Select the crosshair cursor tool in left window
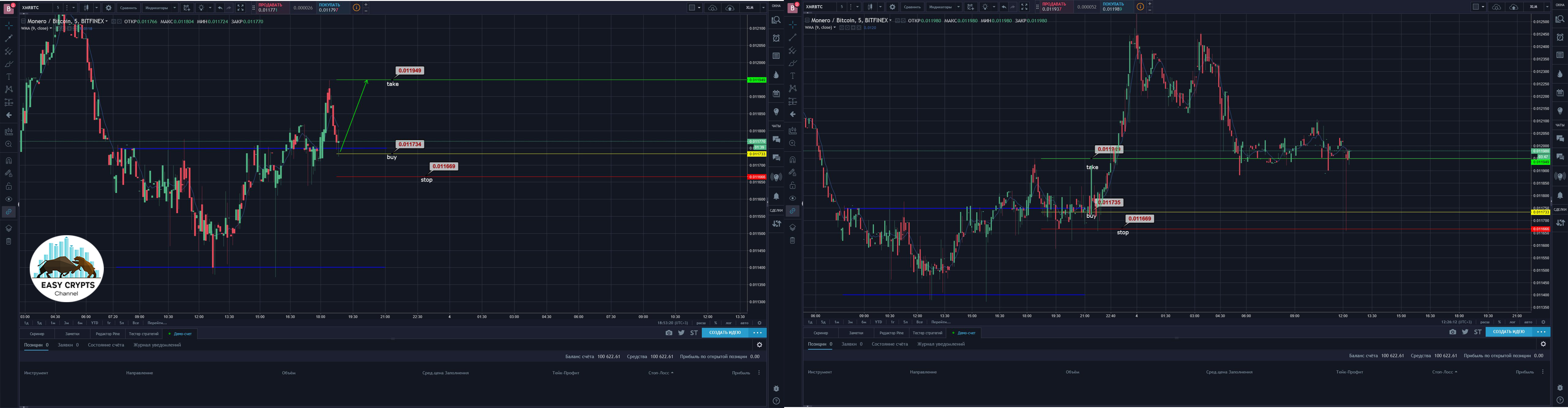1568x408 pixels. click(9, 25)
